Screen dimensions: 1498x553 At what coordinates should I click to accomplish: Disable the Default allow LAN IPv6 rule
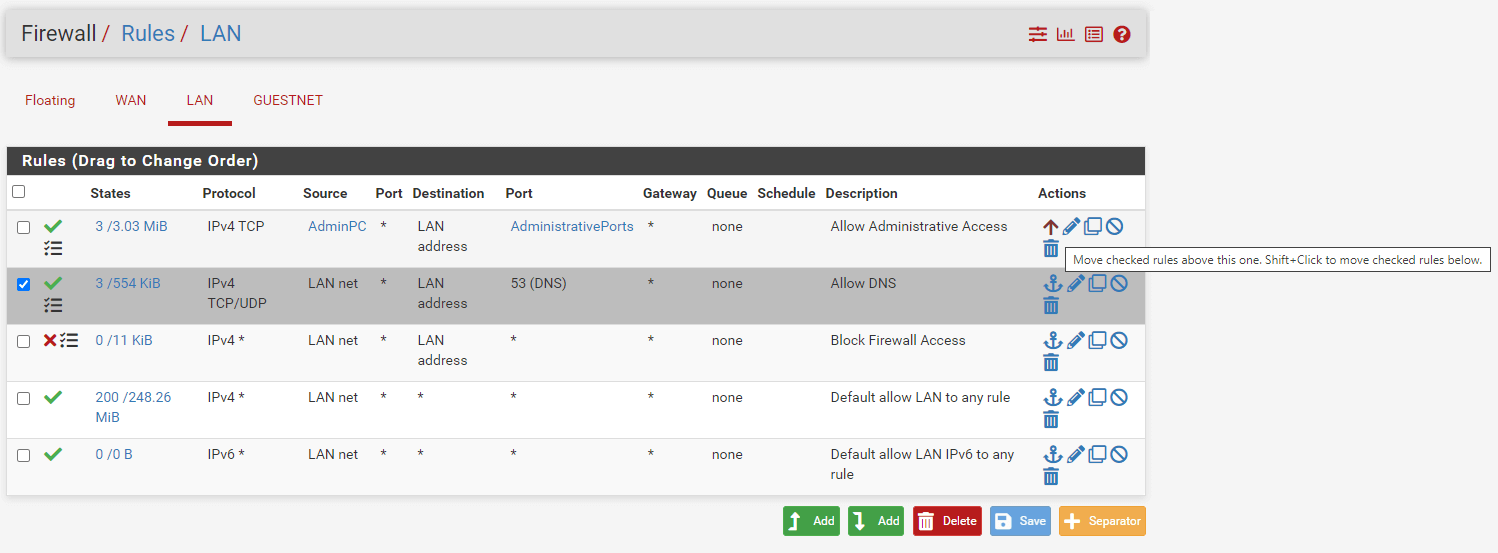(1119, 455)
